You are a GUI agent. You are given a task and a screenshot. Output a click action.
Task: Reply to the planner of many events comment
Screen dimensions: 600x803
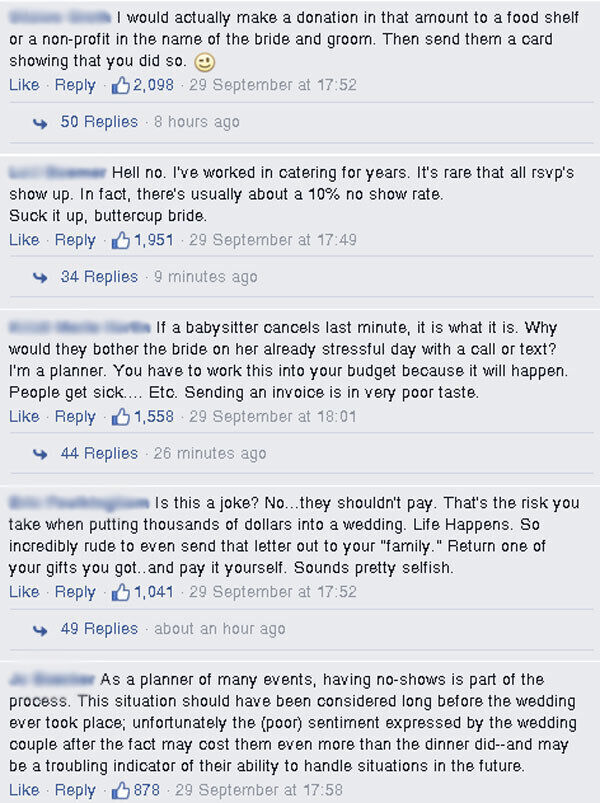[75, 791]
